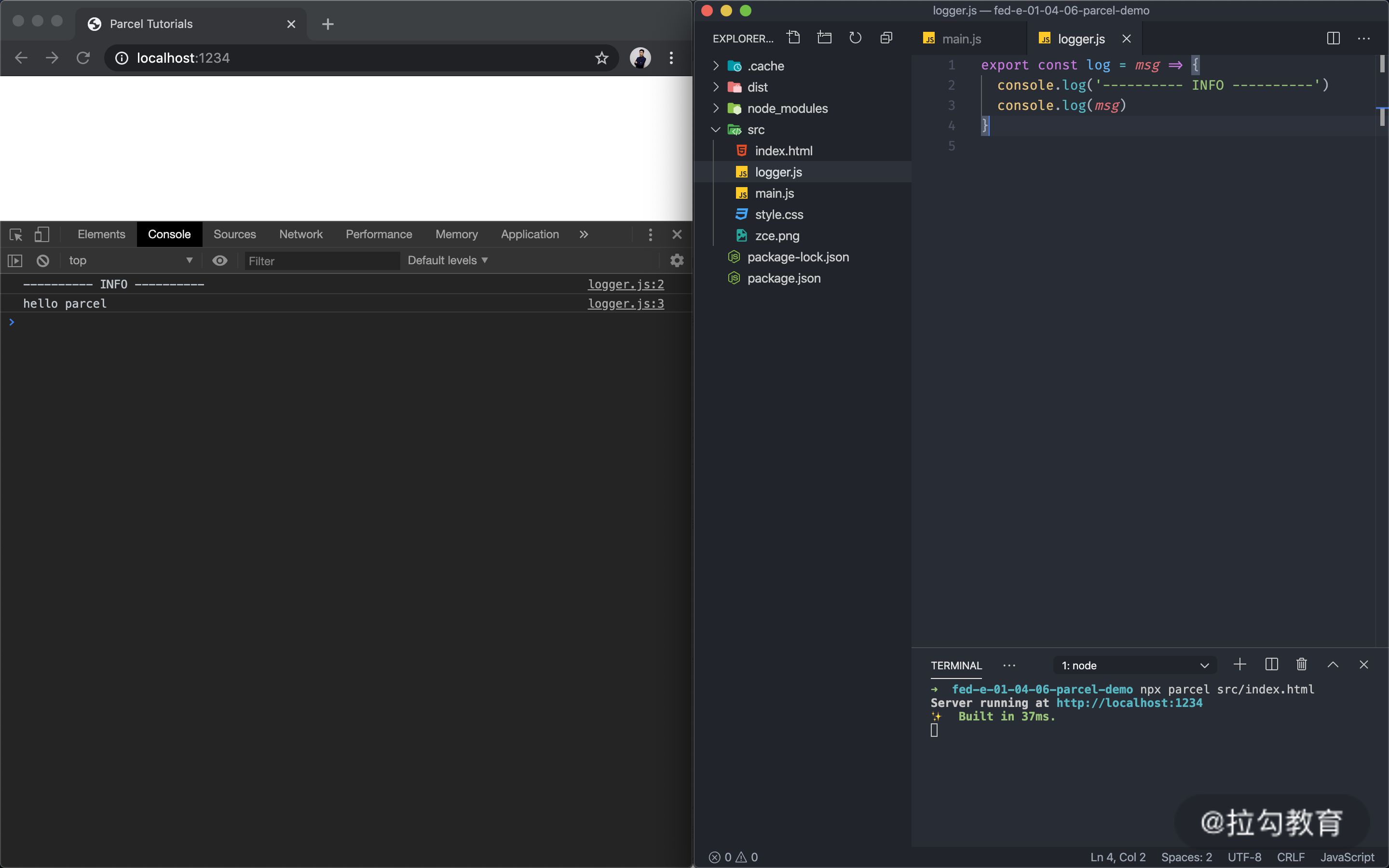Open the logger.js file in Explorer
Image resolution: width=1389 pixels, height=868 pixels.
[779, 171]
